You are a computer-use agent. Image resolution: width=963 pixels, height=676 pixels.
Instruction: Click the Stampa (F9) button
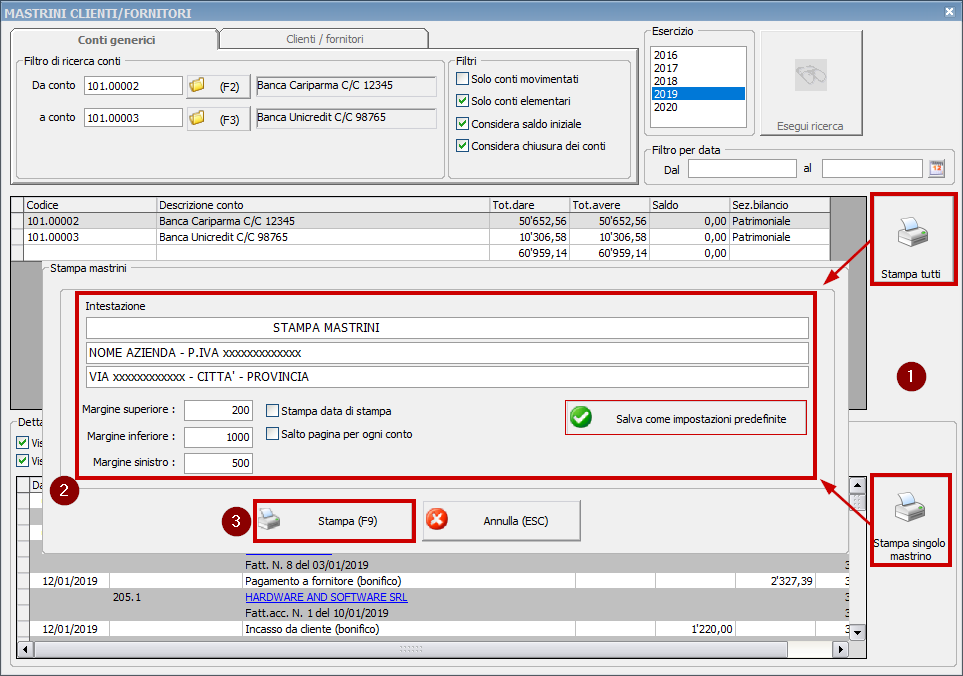point(333,520)
